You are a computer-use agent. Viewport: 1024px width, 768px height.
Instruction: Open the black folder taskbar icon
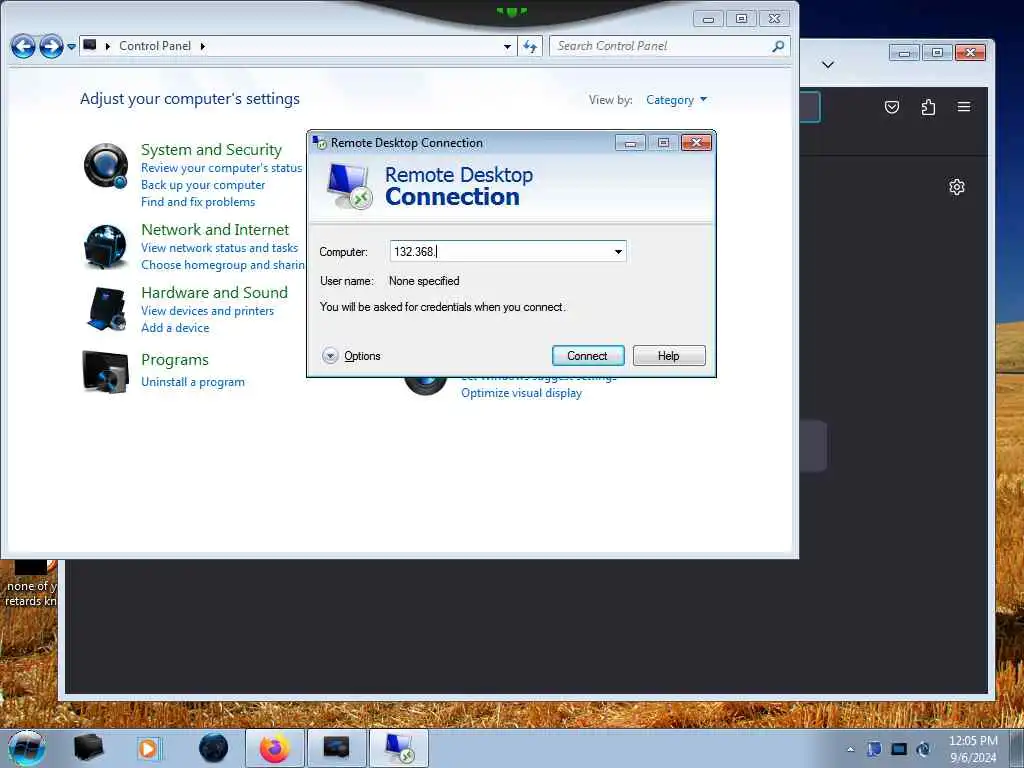pos(89,748)
